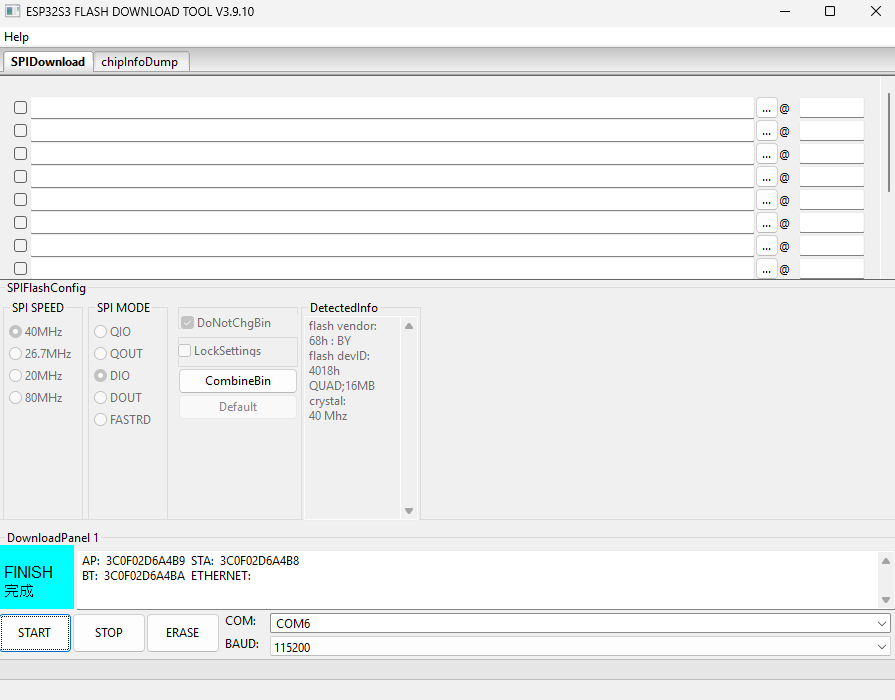Click the BT MAC address 3C0F02D6A4BA
This screenshot has width=895, height=700.
[144, 576]
